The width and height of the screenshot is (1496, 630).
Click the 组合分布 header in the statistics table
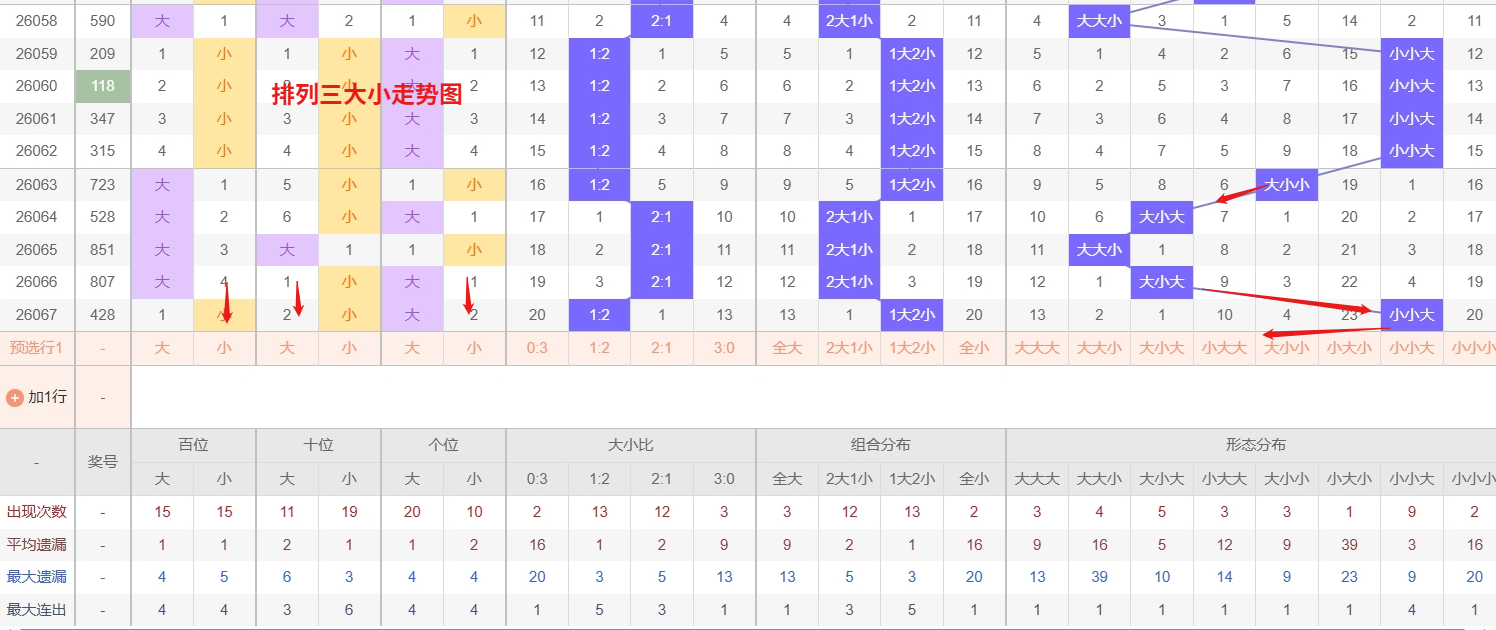[x=880, y=445]
